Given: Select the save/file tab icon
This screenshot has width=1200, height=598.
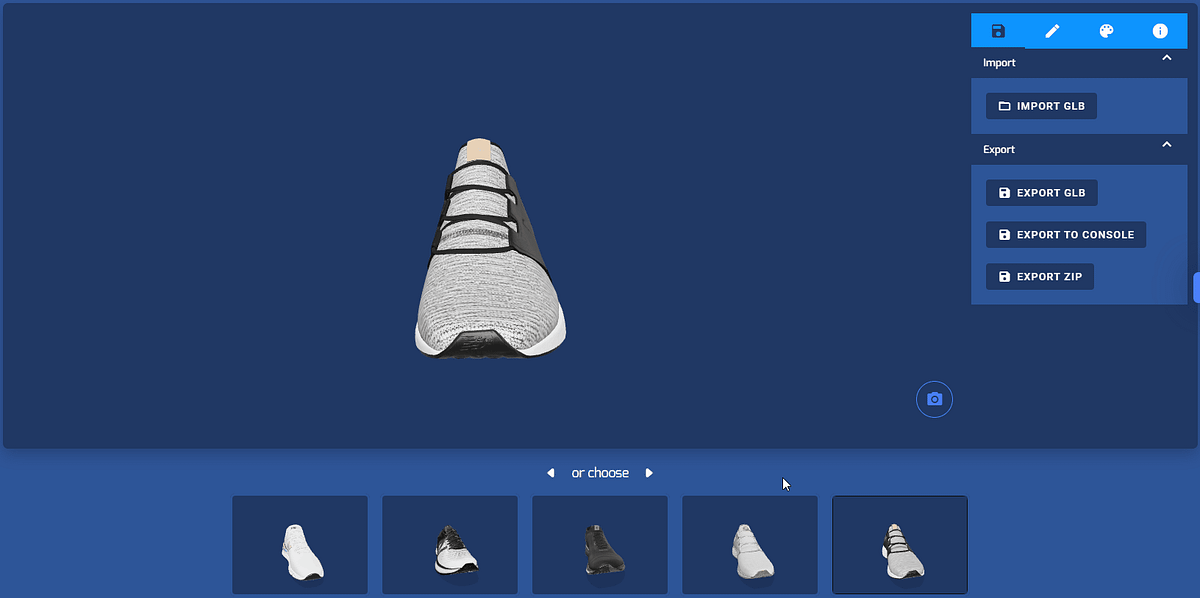Looking at the screenshot, I should (x=998, y=31).
